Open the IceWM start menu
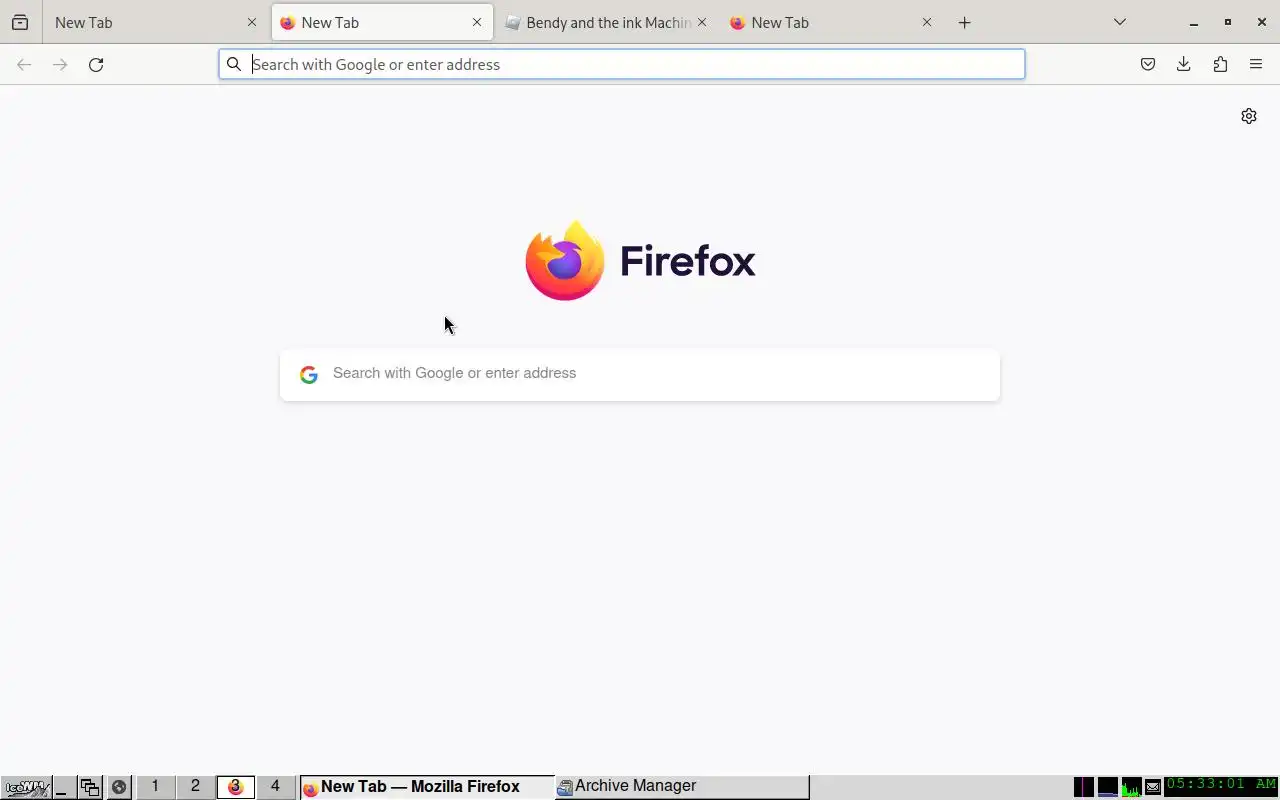The height and width of the screenshot is (800, 1280). 25,787
